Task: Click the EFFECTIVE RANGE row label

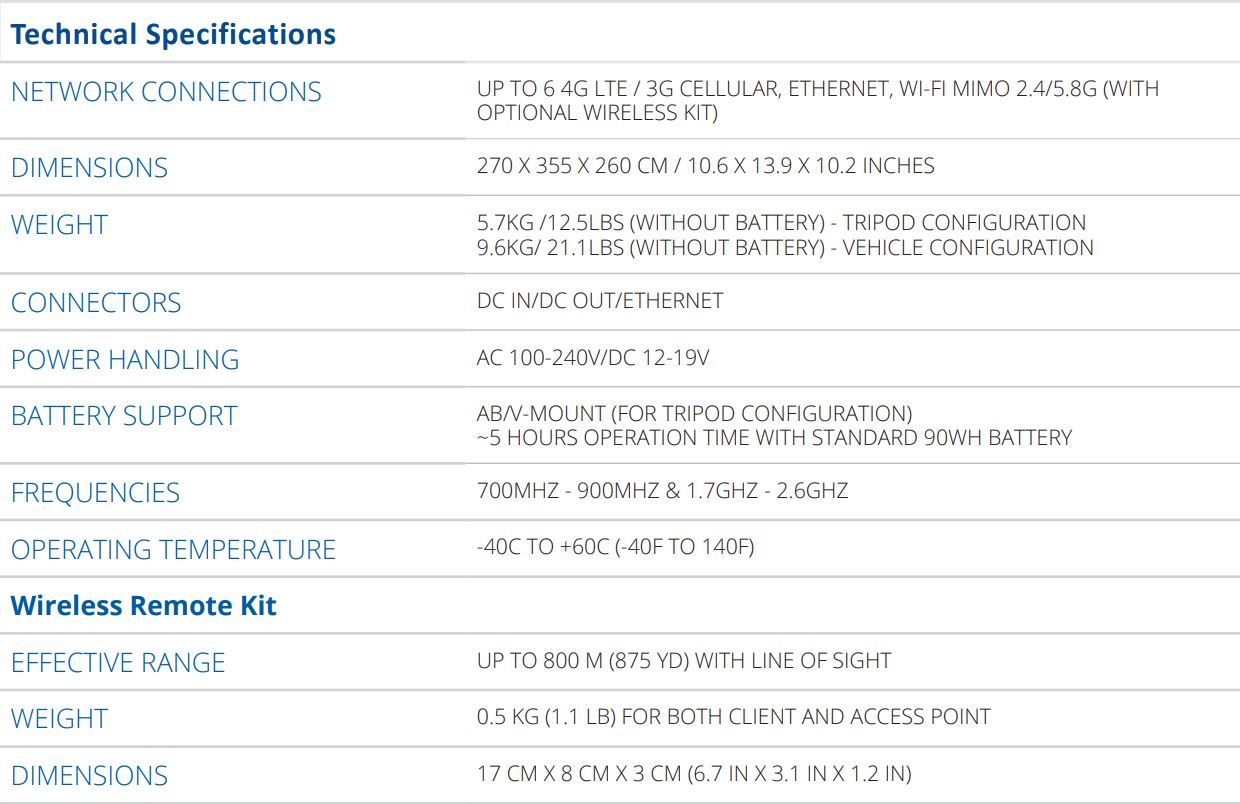Action: click(x=118, y=663)
